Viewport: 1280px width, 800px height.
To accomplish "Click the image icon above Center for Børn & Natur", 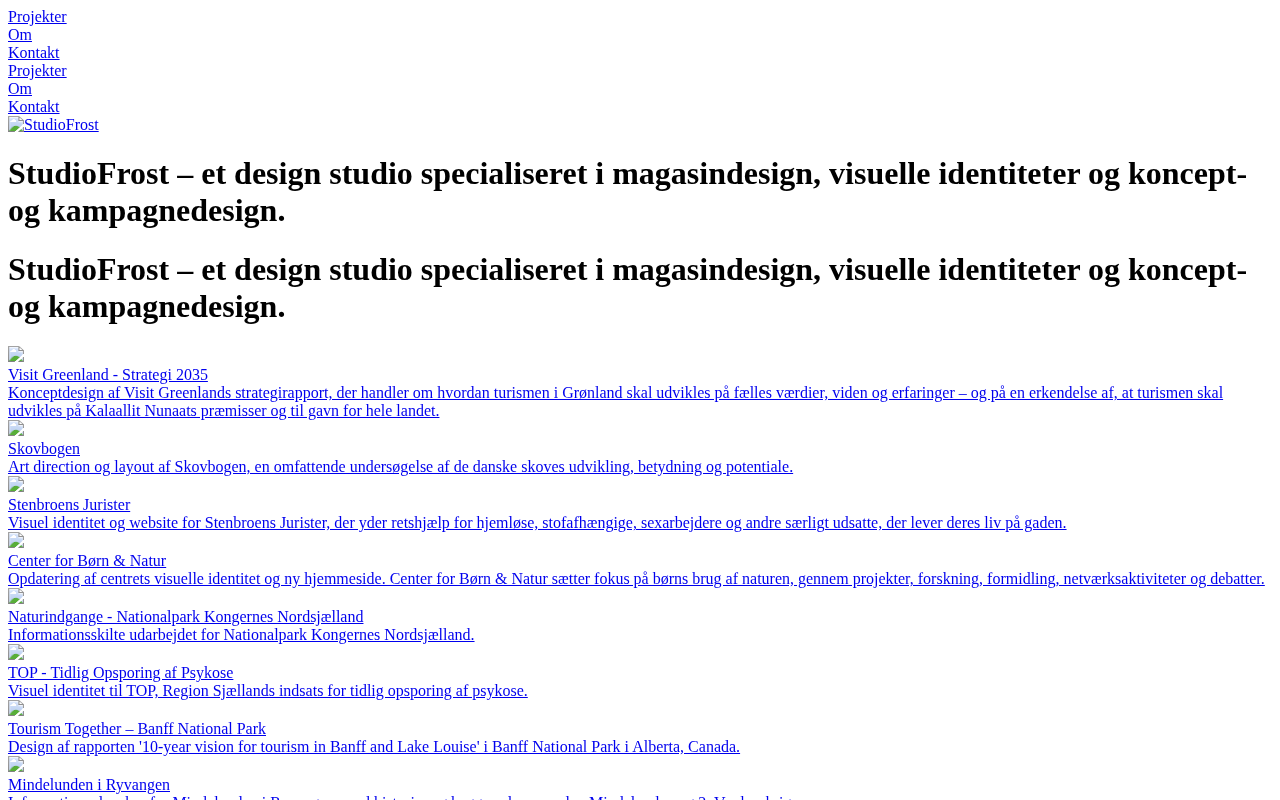I will coord(16,541).
